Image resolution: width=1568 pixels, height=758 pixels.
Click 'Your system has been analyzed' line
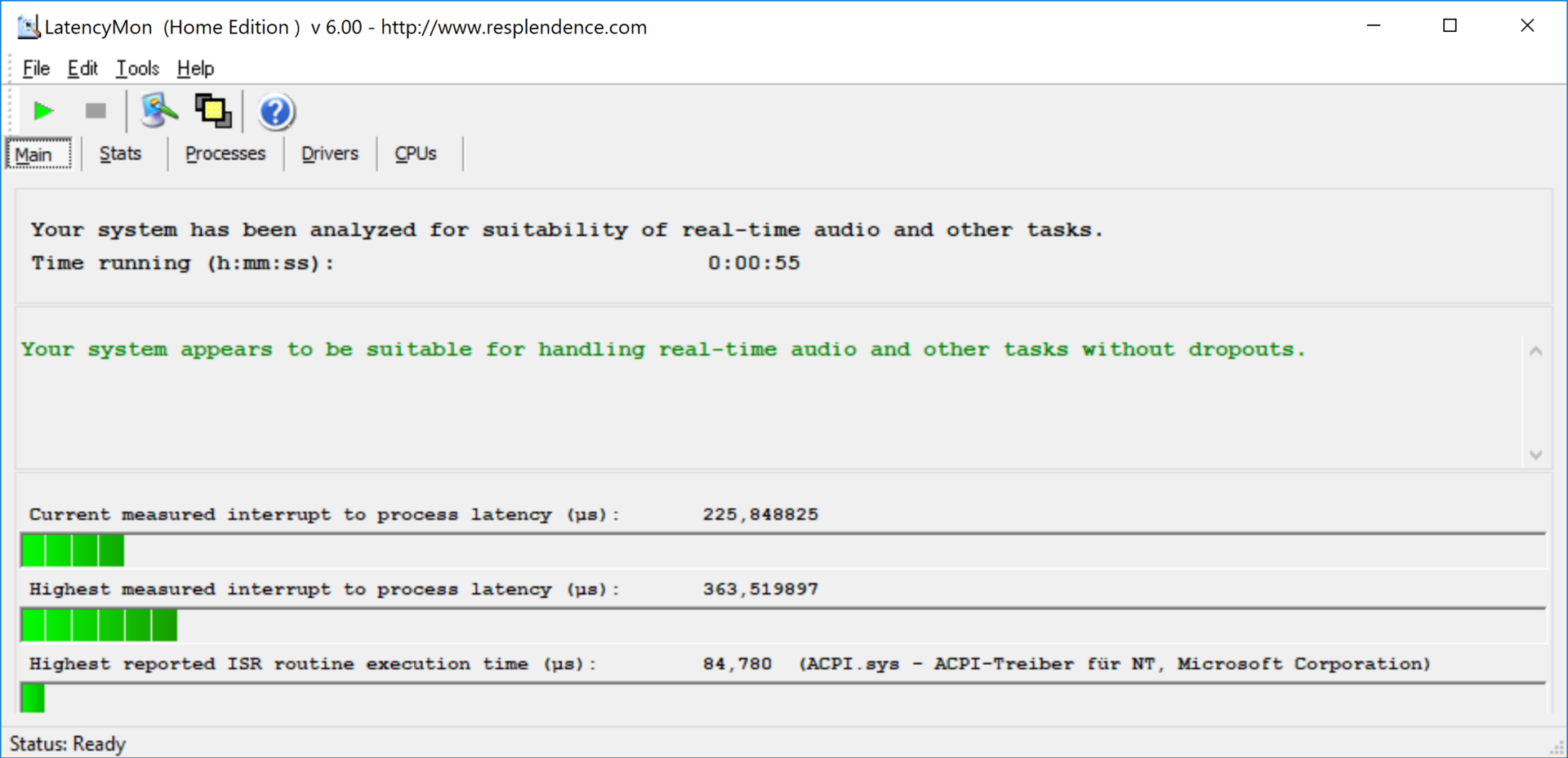[x=568, y=230]
